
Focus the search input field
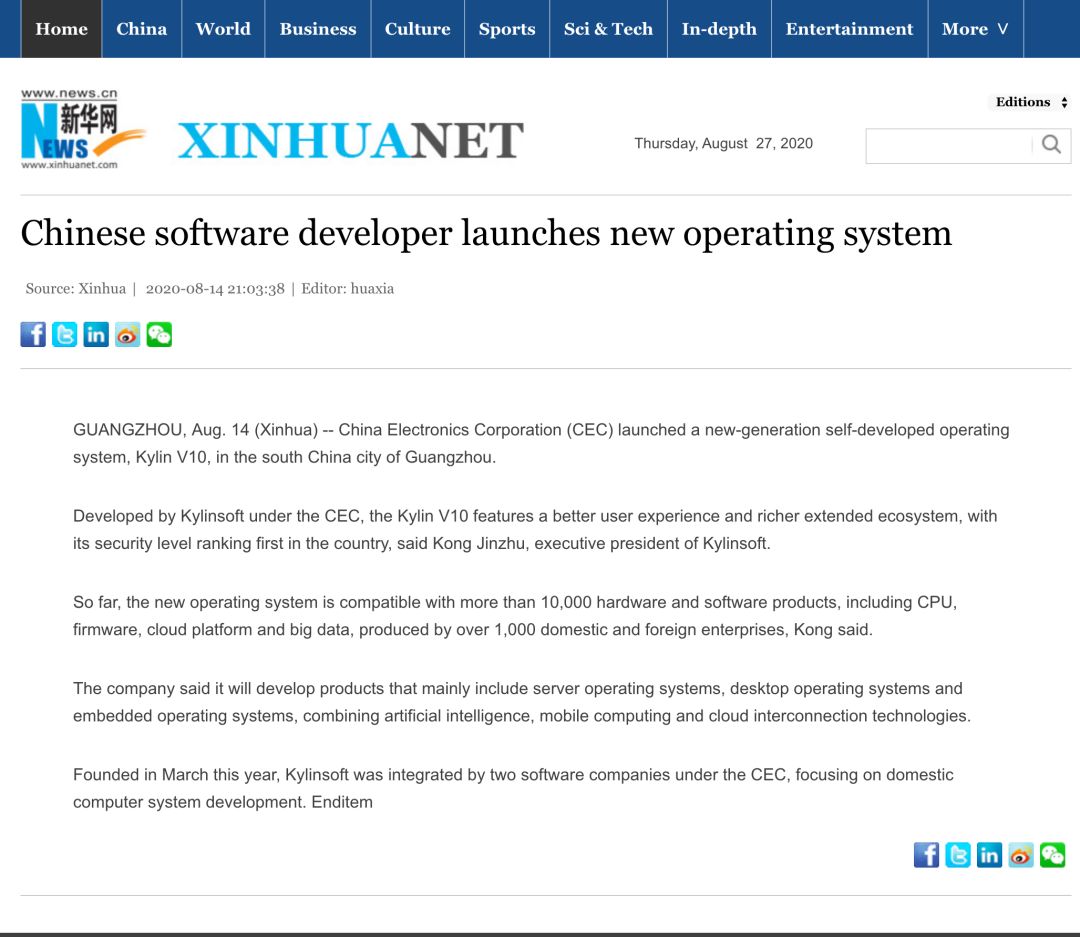tap(949, 145)
